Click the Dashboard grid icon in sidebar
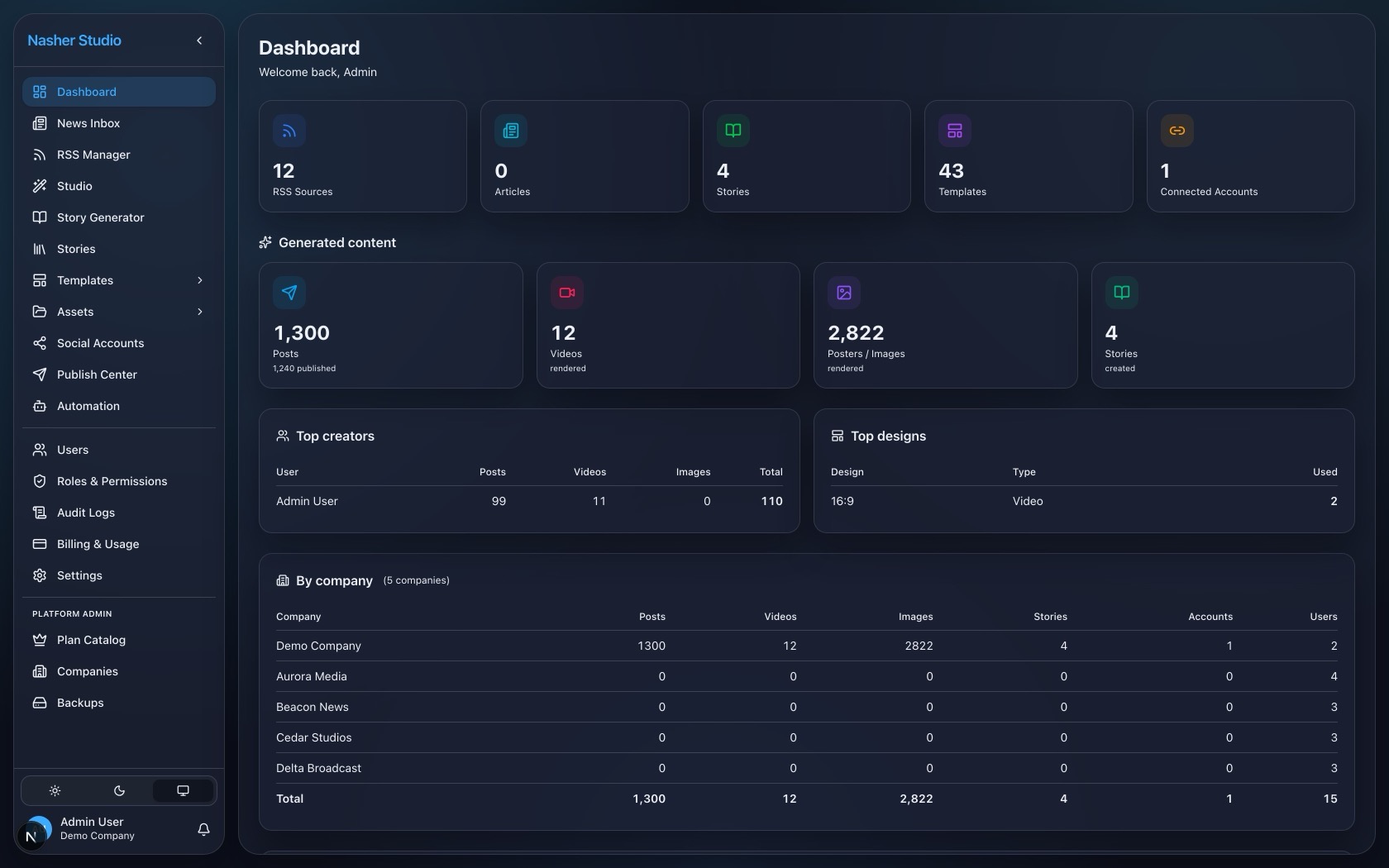Image resolution: width=1389 pixels, height=868 pixels. [x=40, y=92]
